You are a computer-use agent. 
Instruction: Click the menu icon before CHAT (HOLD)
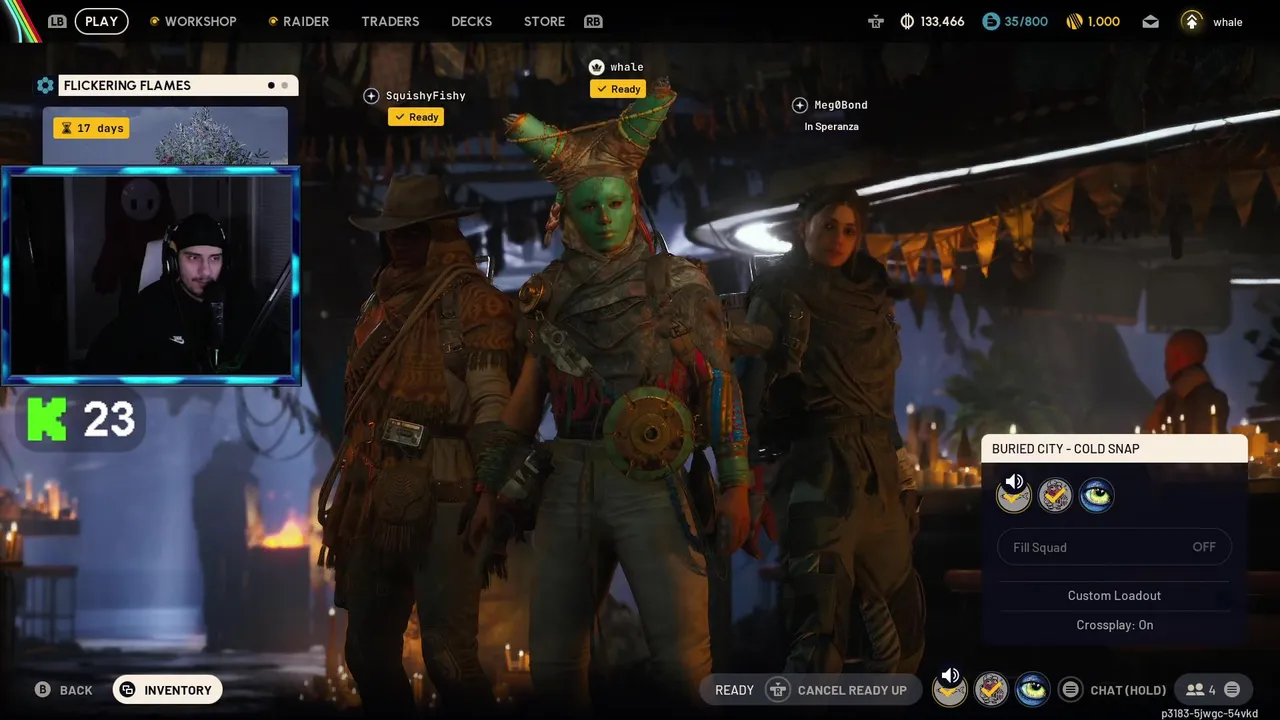[1070, 690]
